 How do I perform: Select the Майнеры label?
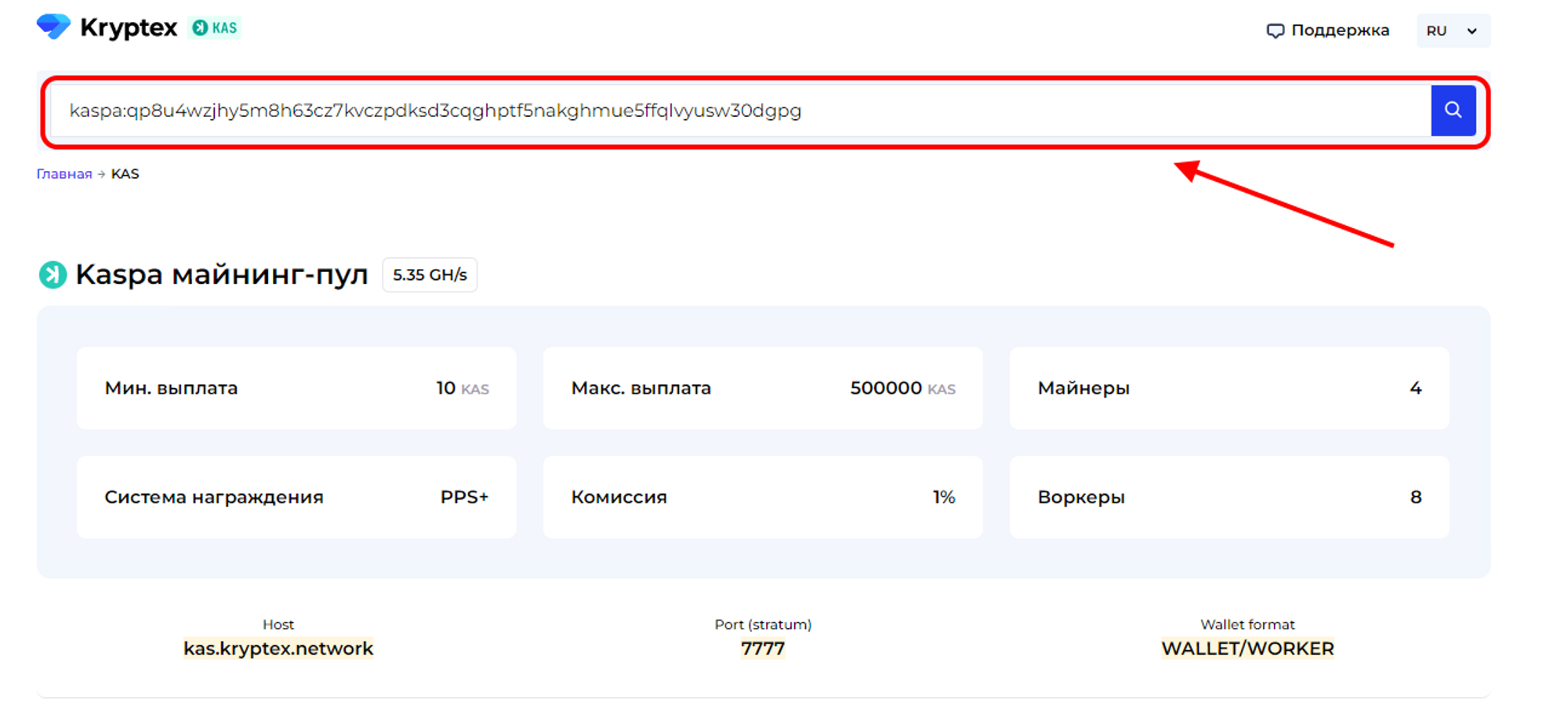pyautogui.click(x=1083, y=388)
